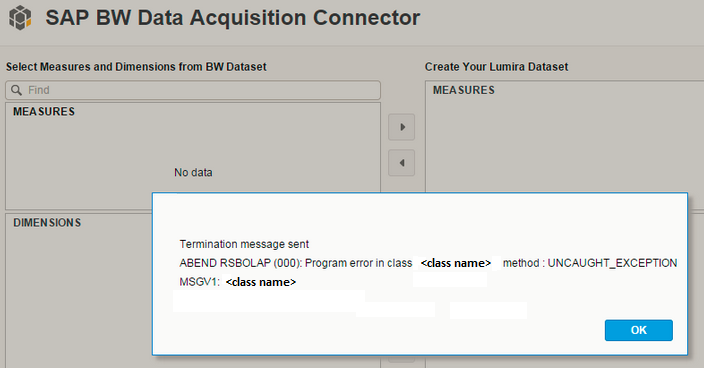
Task: Select the MEASURES header in Lumira Dataset
Action: click(x=464, y=90)
